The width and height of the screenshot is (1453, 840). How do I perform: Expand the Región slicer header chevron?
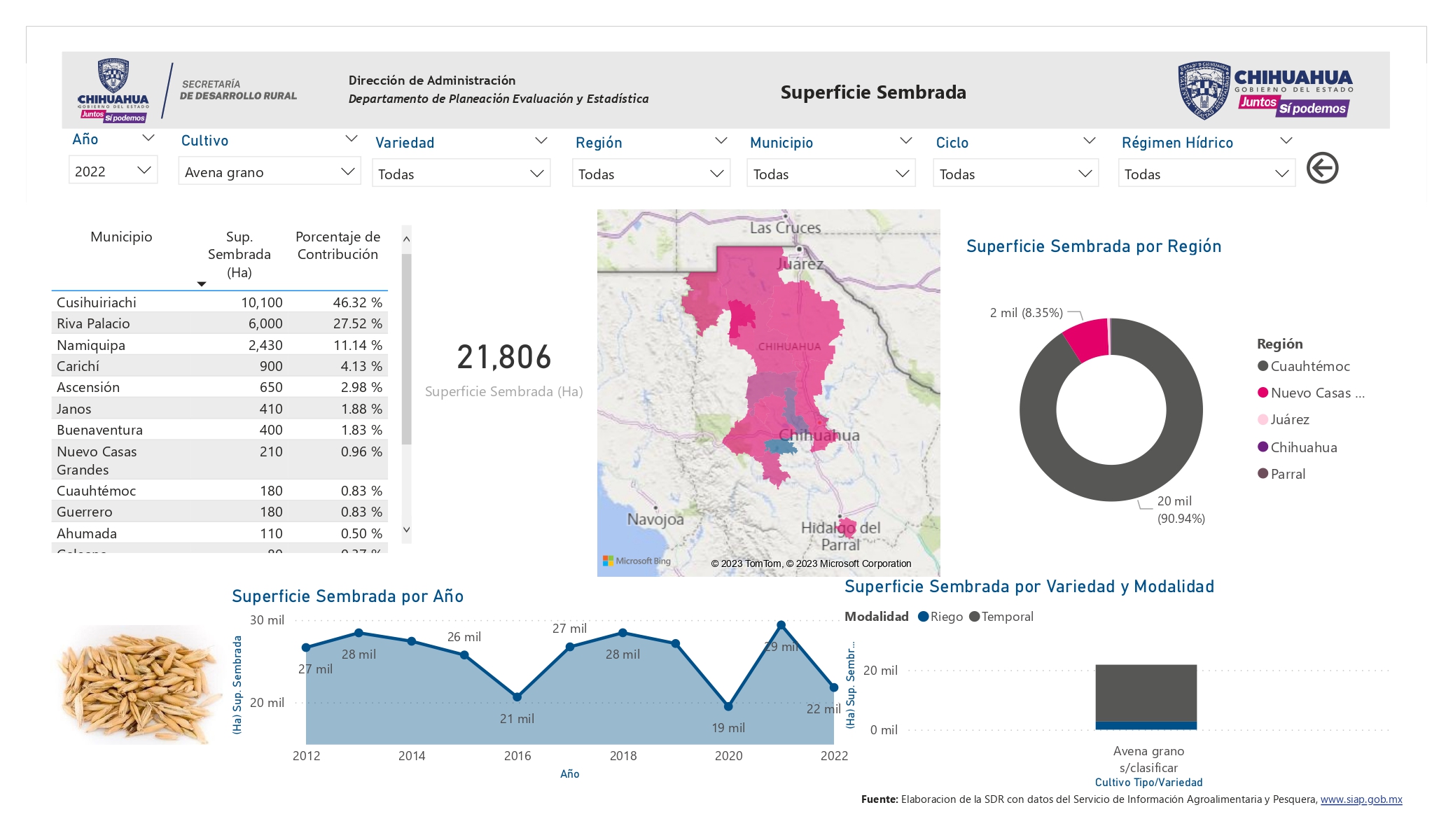click(x=721, y=141)
